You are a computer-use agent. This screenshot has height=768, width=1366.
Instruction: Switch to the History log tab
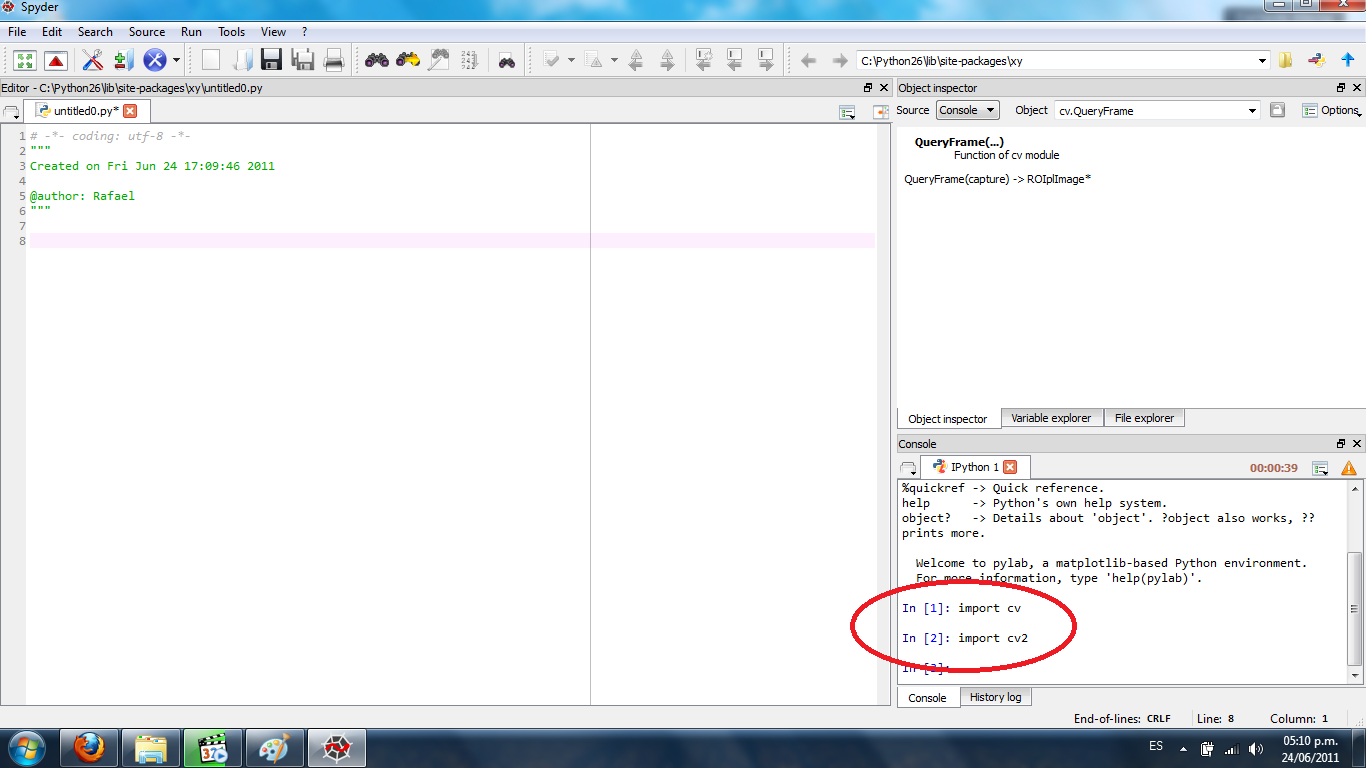[995, 697]
